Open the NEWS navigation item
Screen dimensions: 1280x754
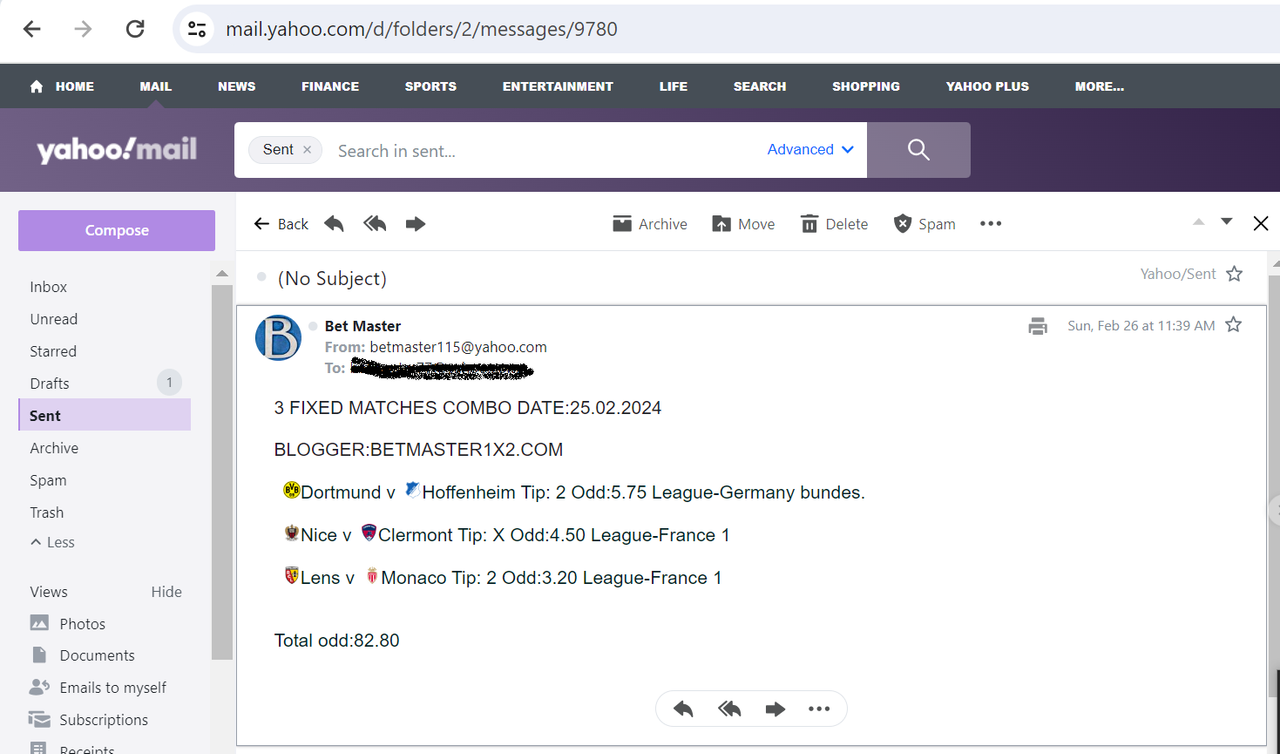(237, 87)
